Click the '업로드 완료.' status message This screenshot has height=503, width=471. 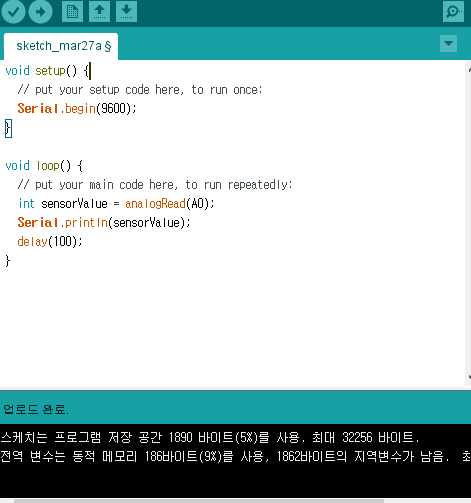(36, 409)
